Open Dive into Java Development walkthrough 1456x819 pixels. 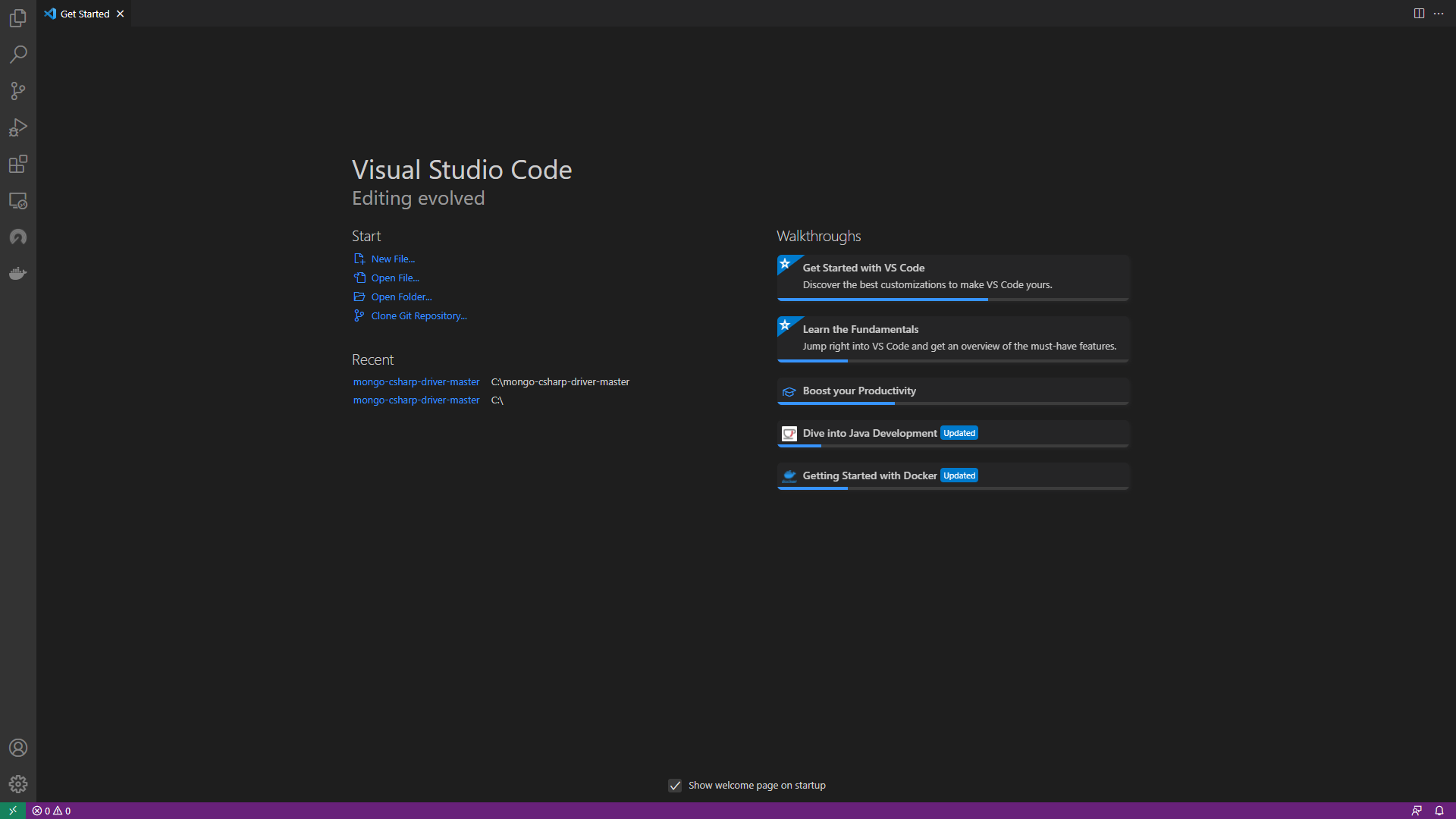tap(953, 434)
